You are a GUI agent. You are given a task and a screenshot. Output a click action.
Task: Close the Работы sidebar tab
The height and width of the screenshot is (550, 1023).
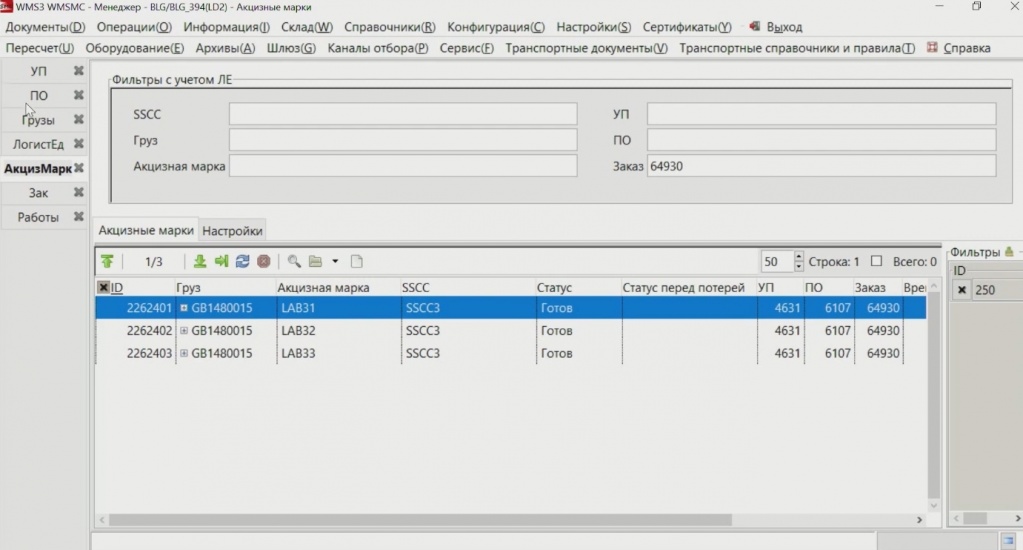click(x=79, y=217)
